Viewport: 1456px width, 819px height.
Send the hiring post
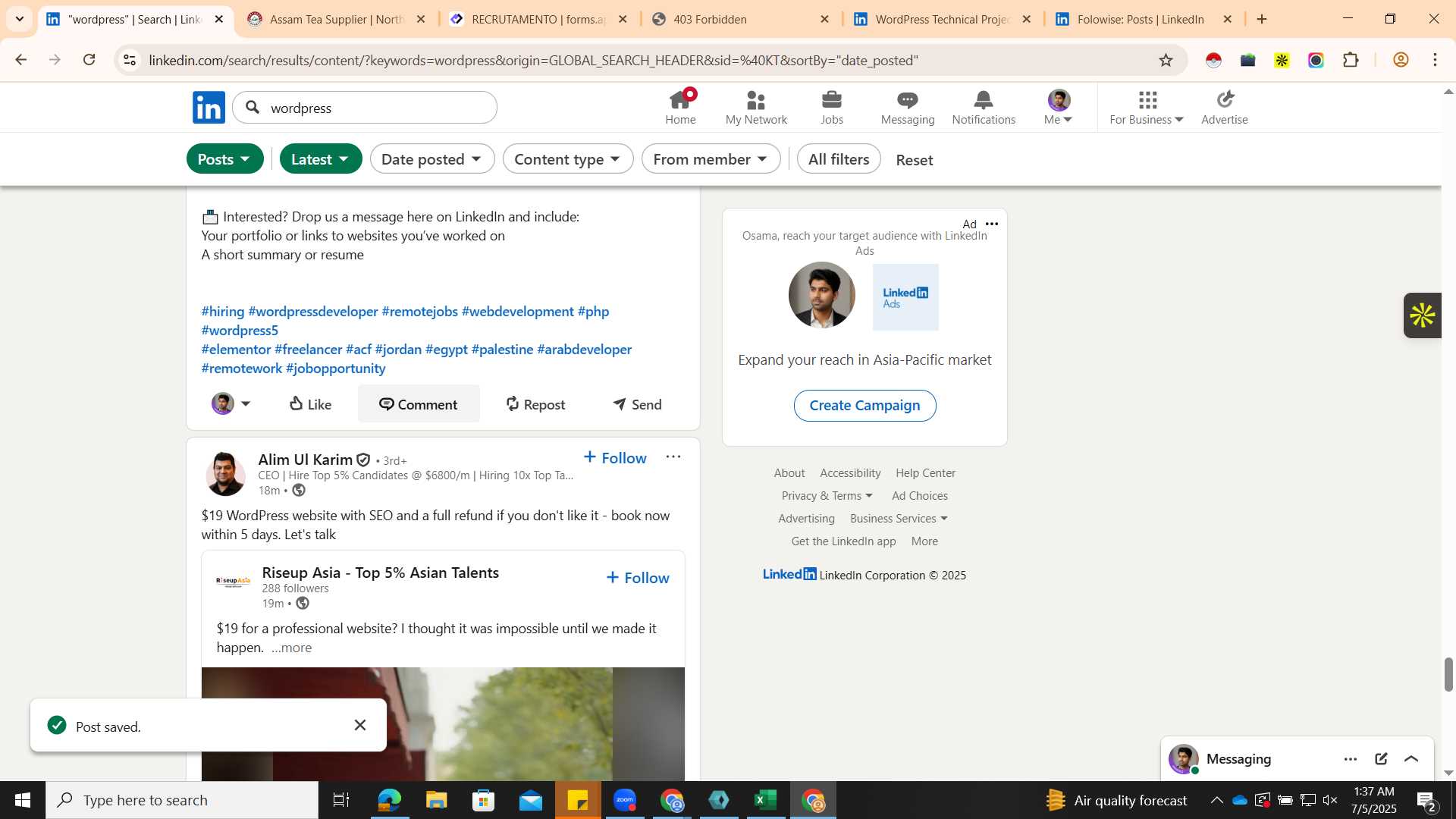pyautogui.click(x=637, y=404)
